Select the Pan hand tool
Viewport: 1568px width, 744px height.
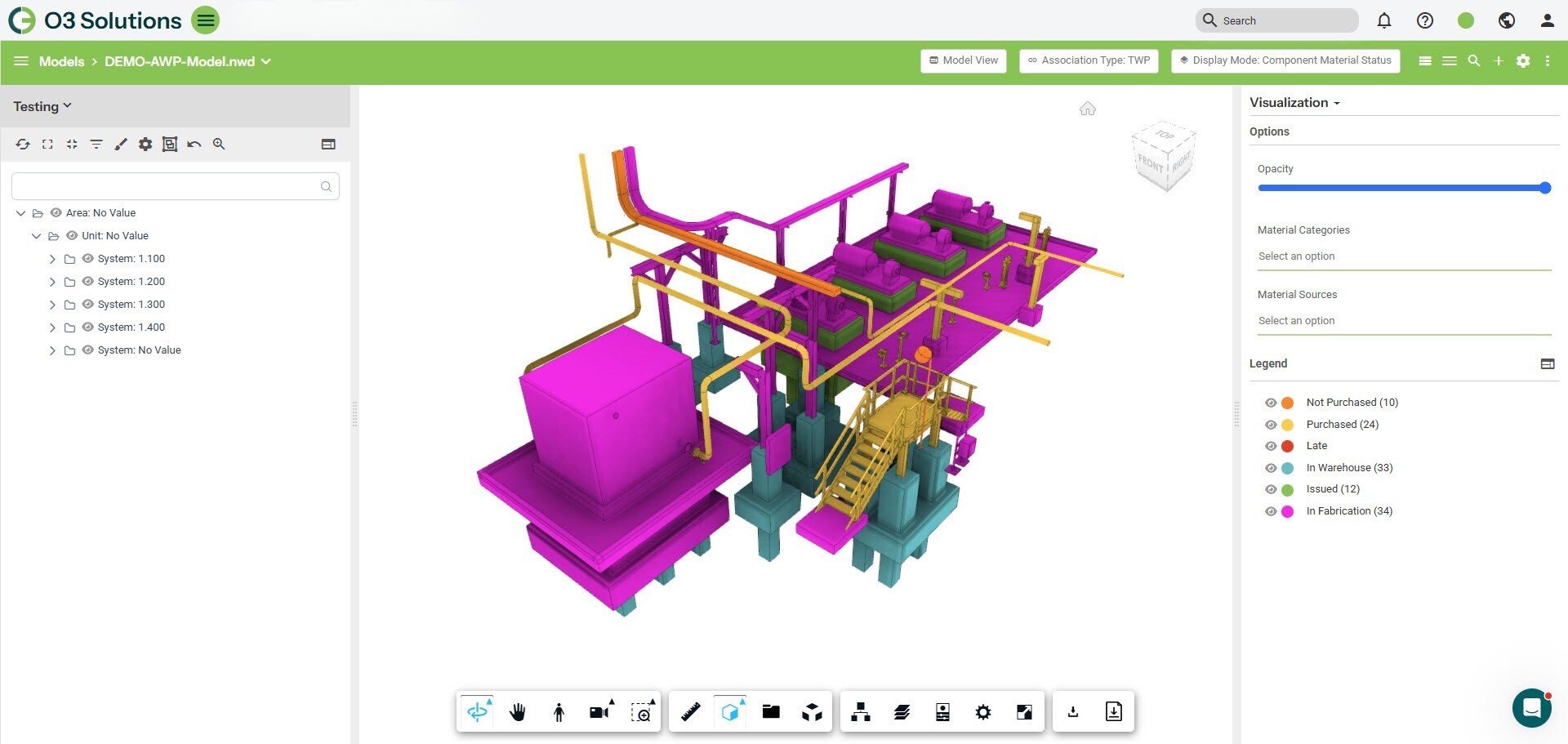pyautogui.click(x=518, y=712)
